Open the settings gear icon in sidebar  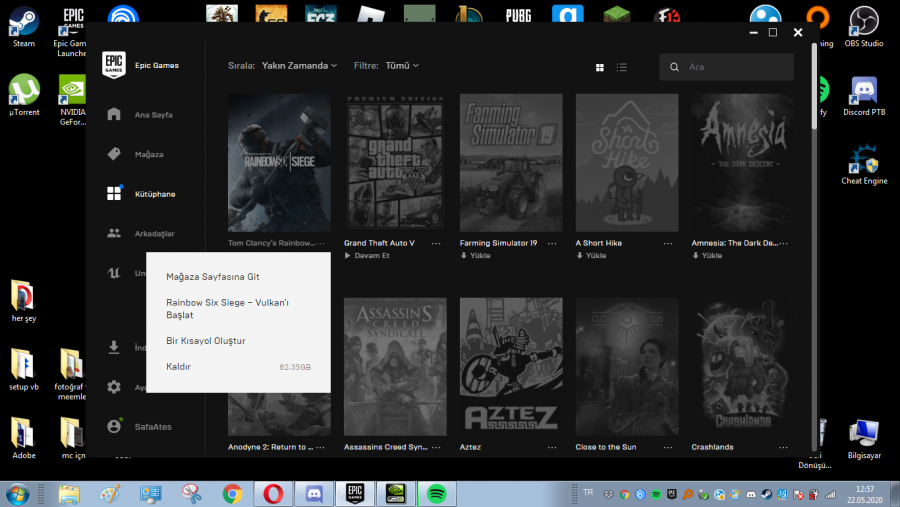[114, 386]
